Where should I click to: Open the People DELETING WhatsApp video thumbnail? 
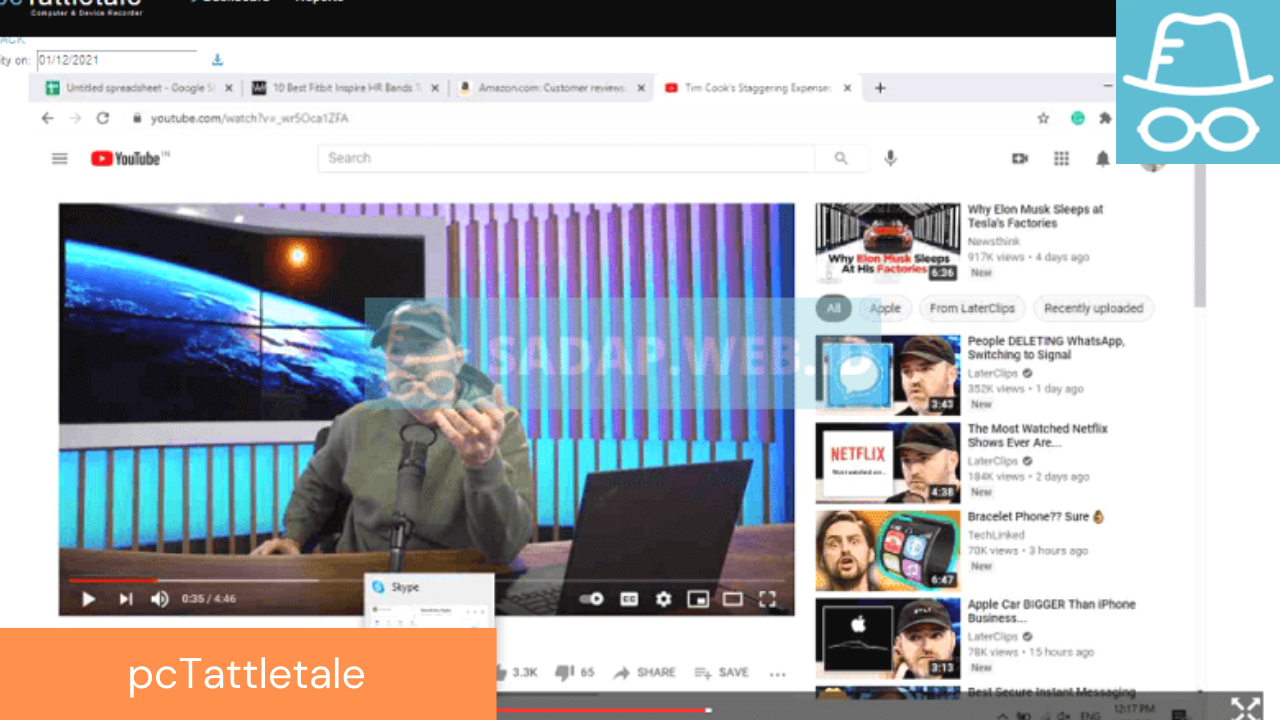(x=888, y=375)
